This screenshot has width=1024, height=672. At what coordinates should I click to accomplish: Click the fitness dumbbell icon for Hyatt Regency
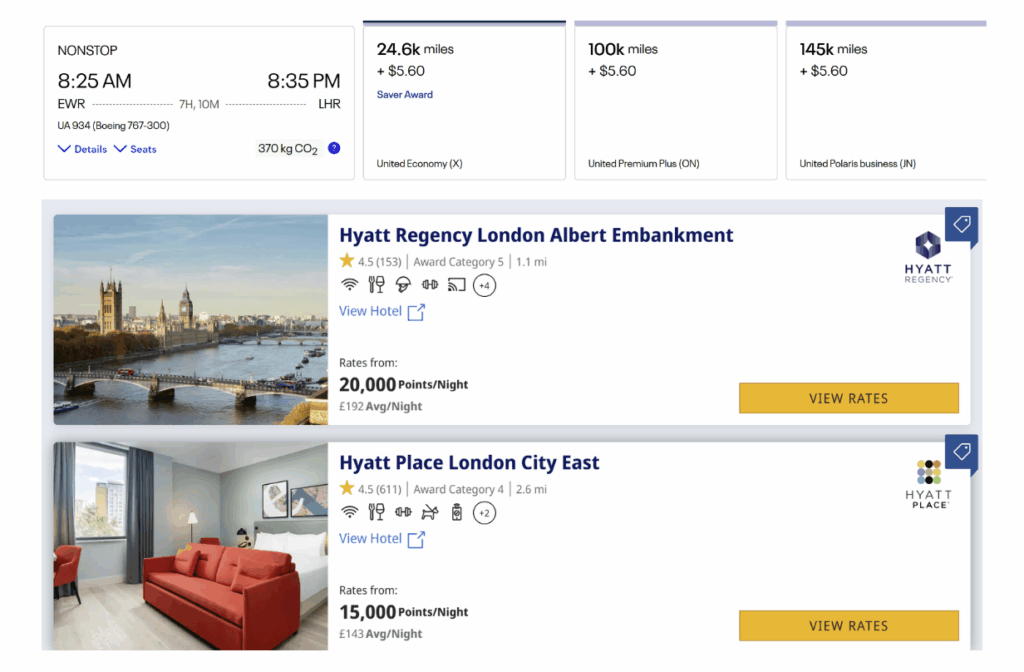click(x=430, y=285)
